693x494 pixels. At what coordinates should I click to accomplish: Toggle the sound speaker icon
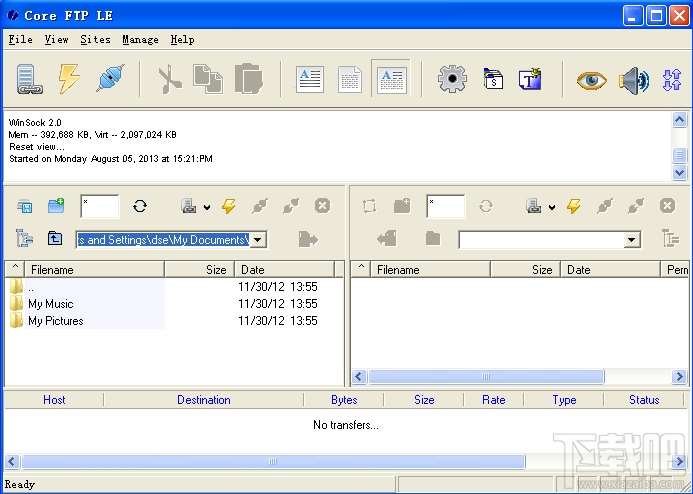click(634, 81)
